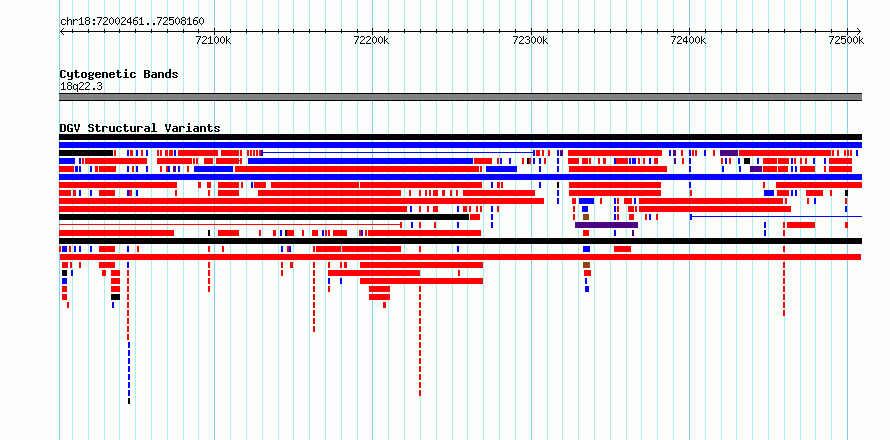Viewport: 890px width, 440px height.
Task: Select the thin red line variant
Action: (230, 225)
